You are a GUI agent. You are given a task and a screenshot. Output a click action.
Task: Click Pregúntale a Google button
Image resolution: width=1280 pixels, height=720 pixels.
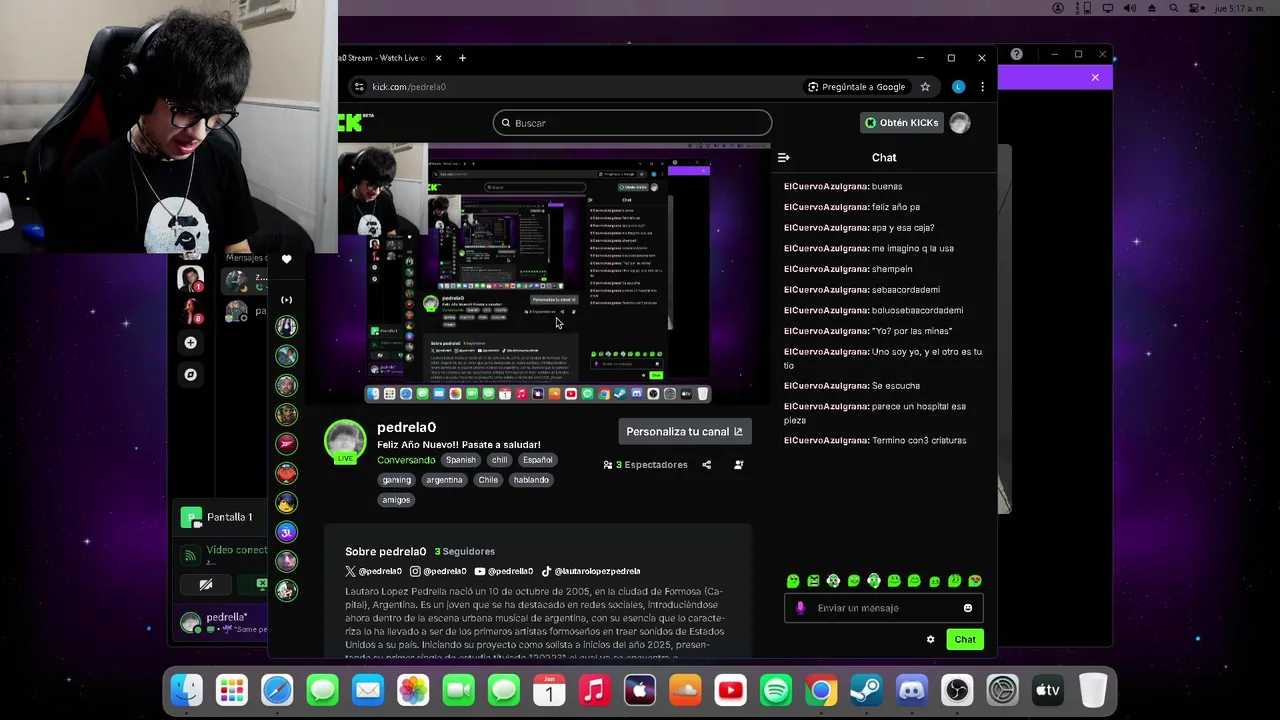click(856, 87)
